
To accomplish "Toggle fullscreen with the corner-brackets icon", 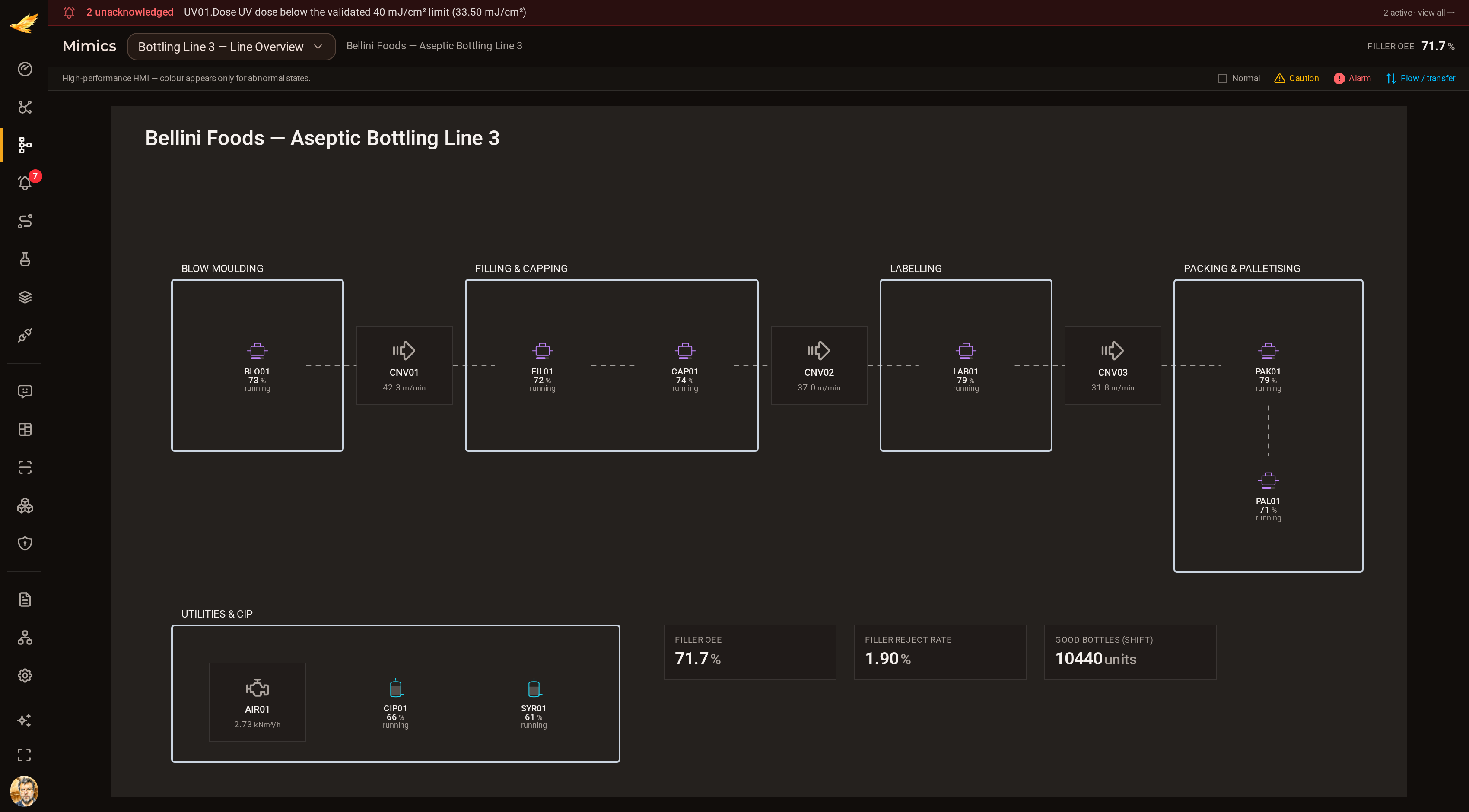I will coord(25,755).
